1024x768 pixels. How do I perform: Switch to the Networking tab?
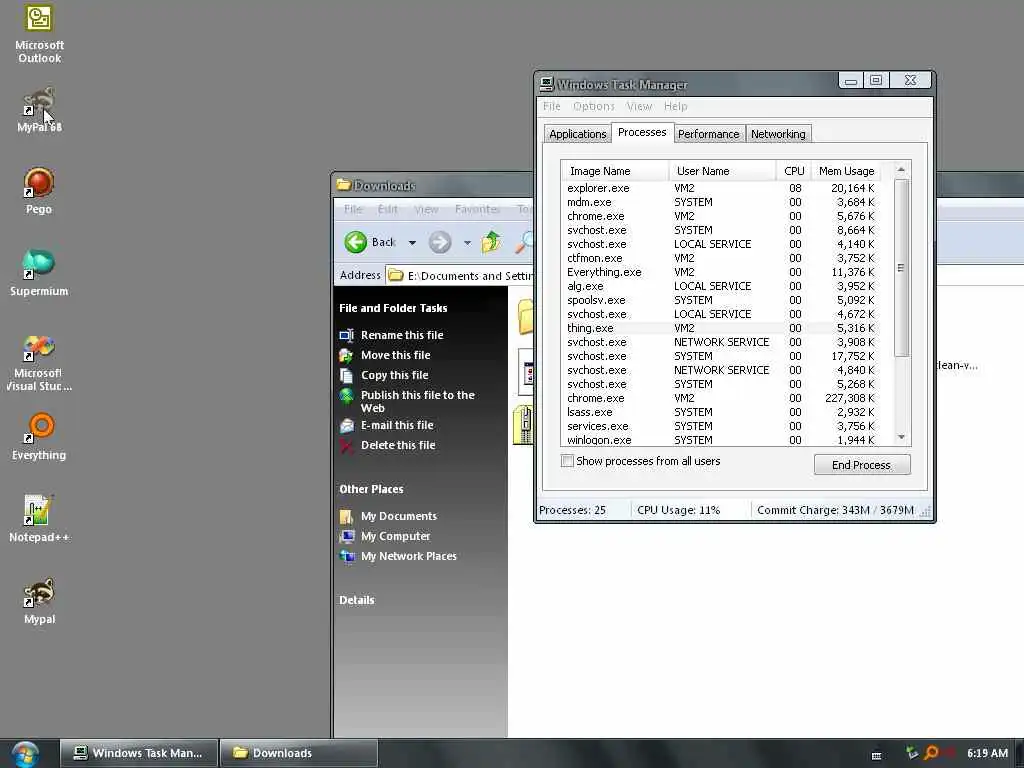click(x=778, y=134)
